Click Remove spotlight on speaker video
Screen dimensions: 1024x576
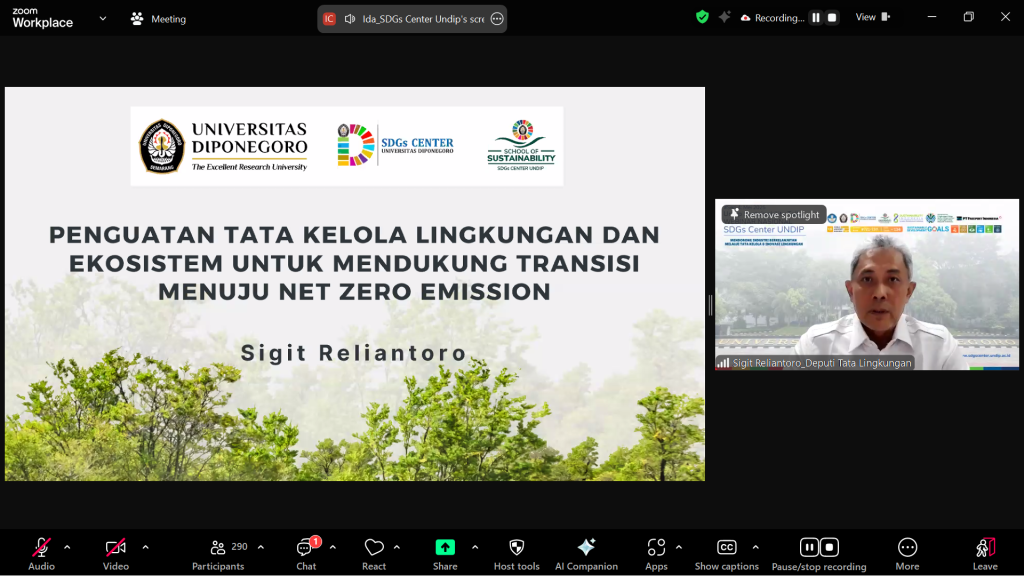point(774,214)
